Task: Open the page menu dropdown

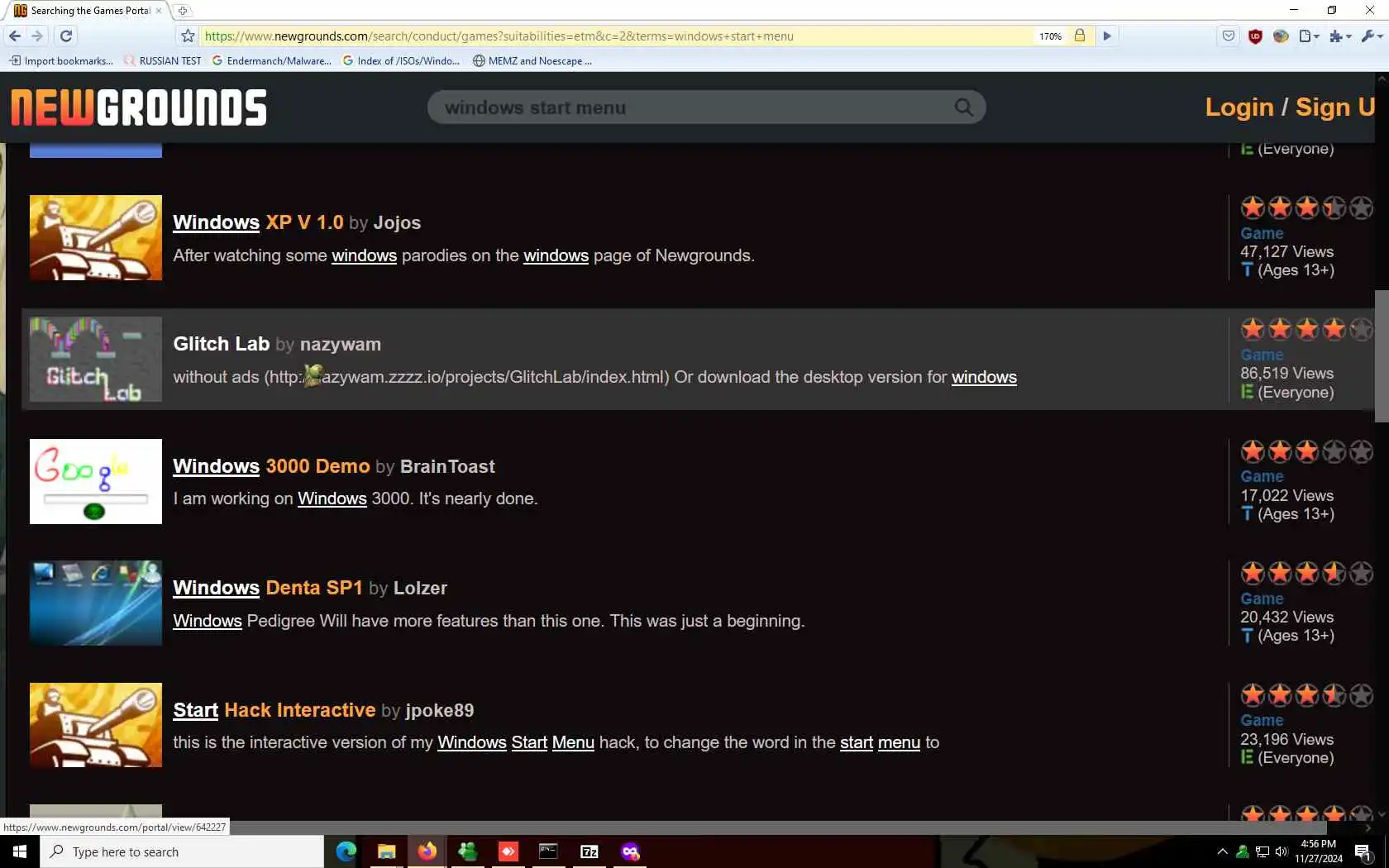Action: 1309,36
